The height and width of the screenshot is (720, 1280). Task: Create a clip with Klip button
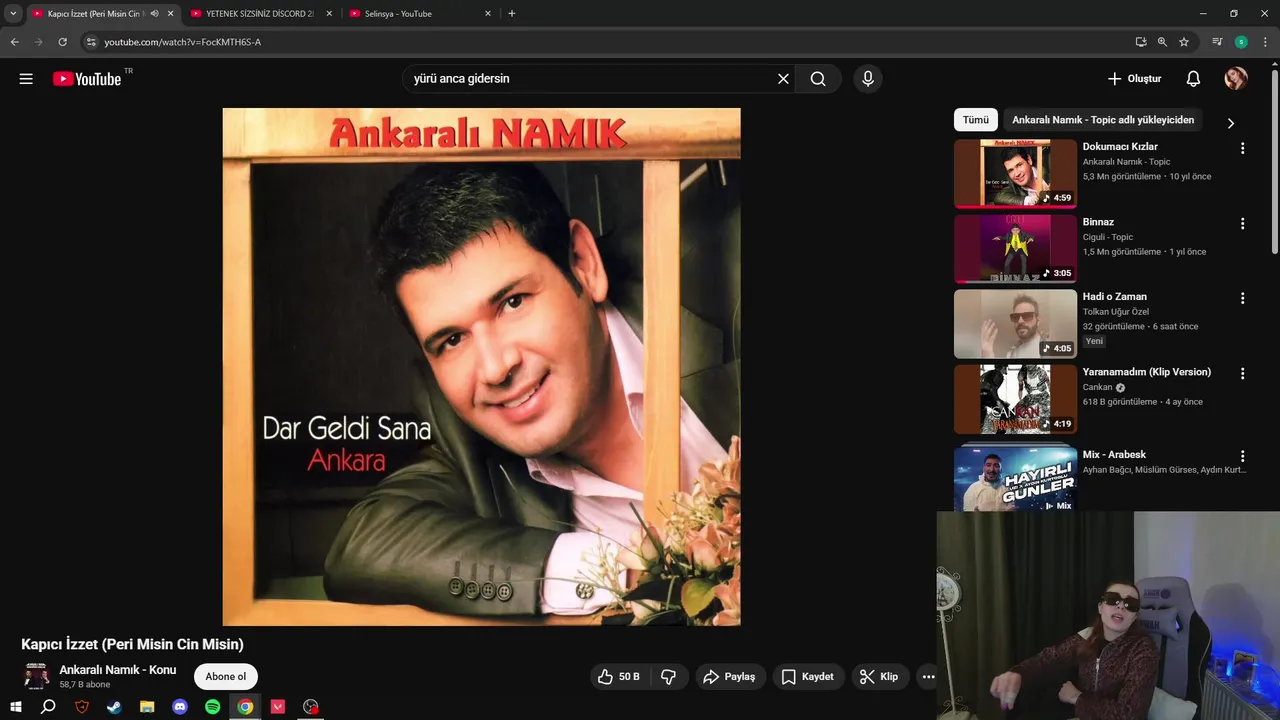(x=879, y=677)
